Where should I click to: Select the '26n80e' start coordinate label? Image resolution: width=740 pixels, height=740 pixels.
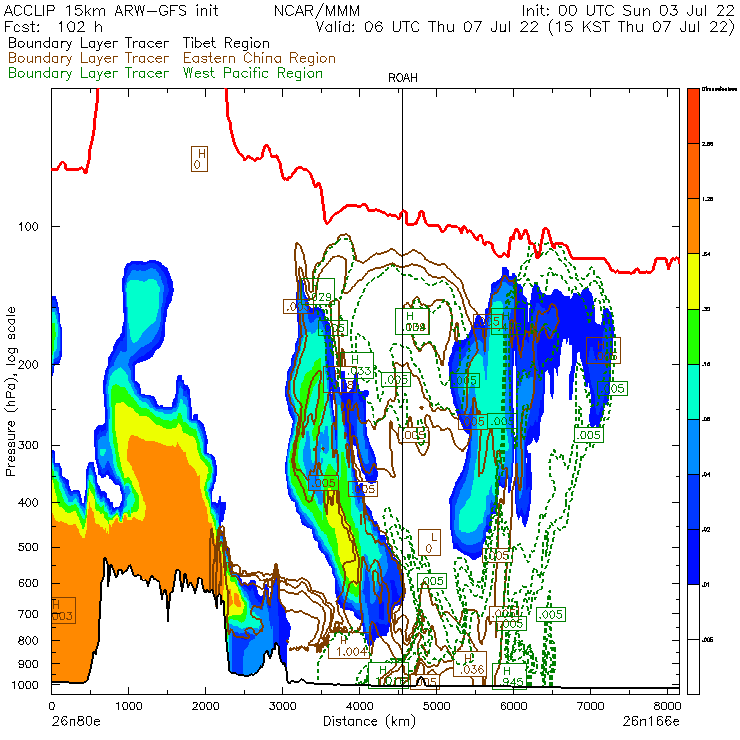[76, 721]
